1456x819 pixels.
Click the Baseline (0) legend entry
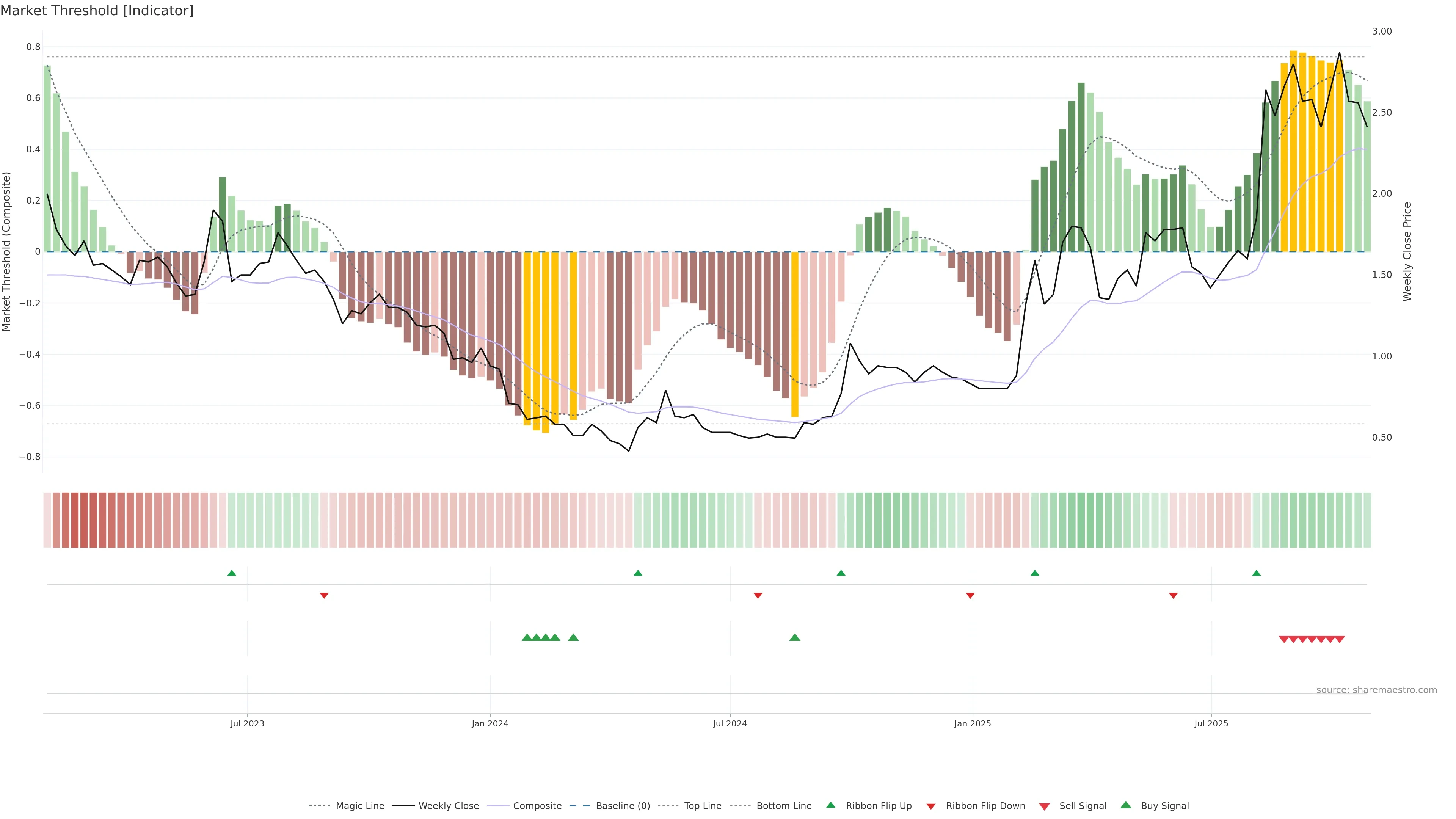coord(622,806)
